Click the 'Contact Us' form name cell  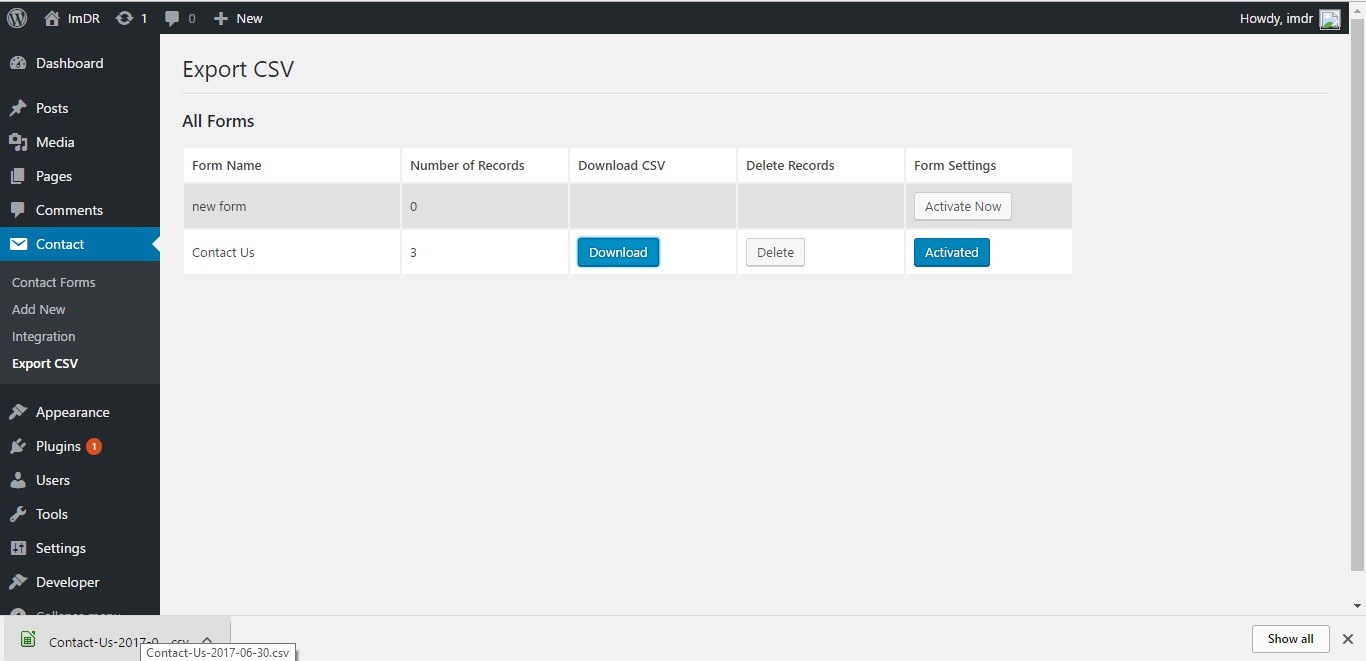point(292,252)
